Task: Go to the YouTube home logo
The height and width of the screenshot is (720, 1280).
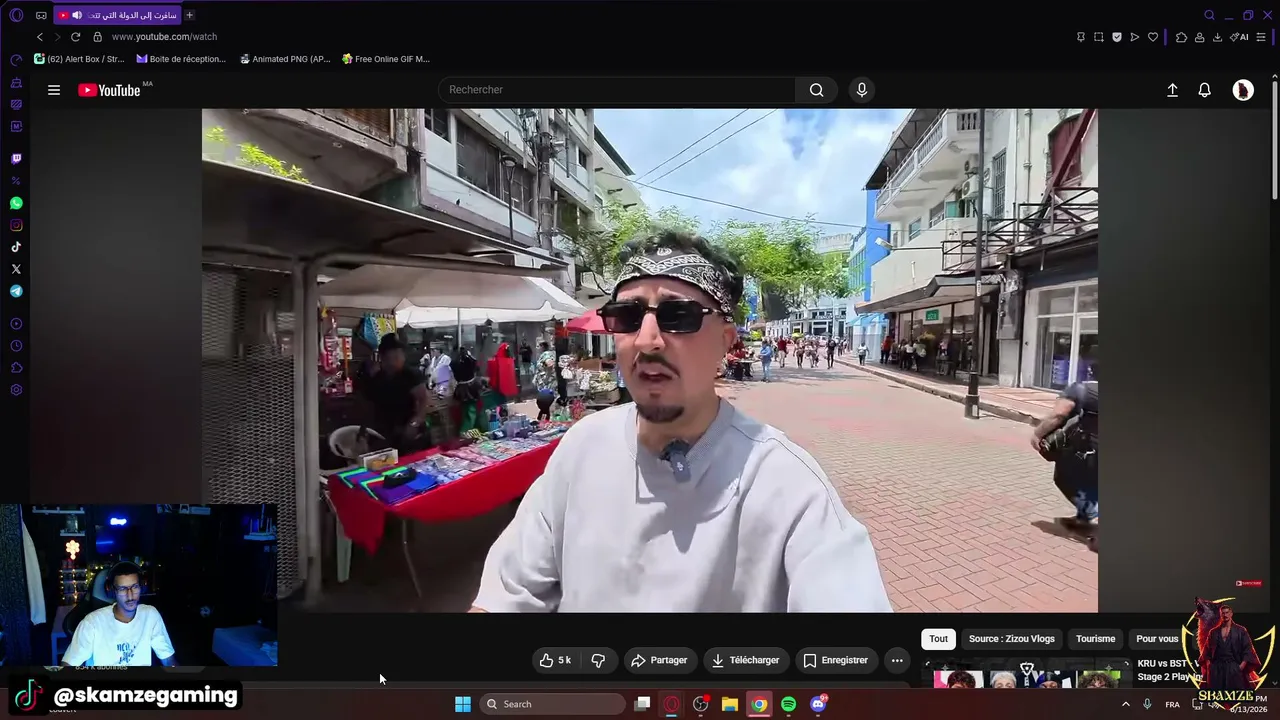Action: [x=110, y=90]
